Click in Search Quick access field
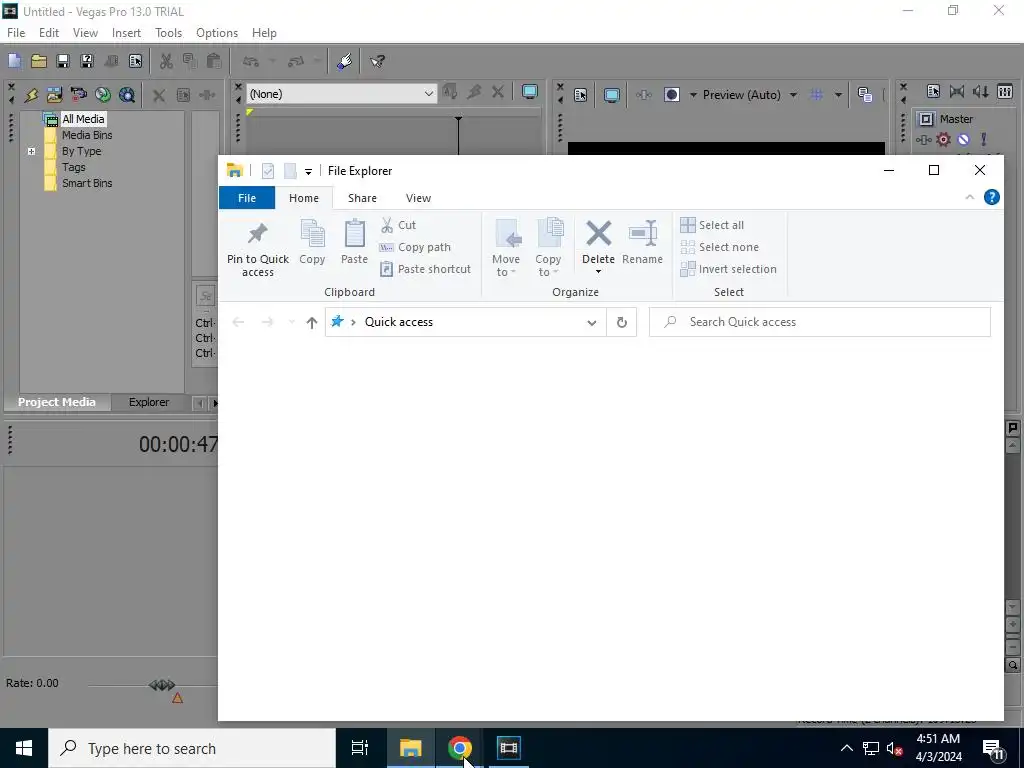Screen dimensions: 1024x768 point(820,322)
